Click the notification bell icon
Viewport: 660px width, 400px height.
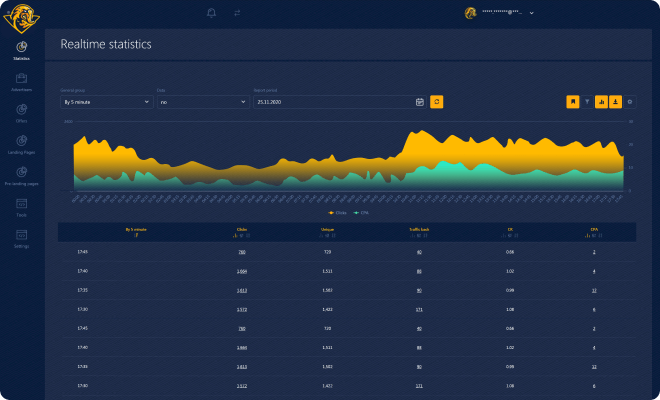pos(211,13)
